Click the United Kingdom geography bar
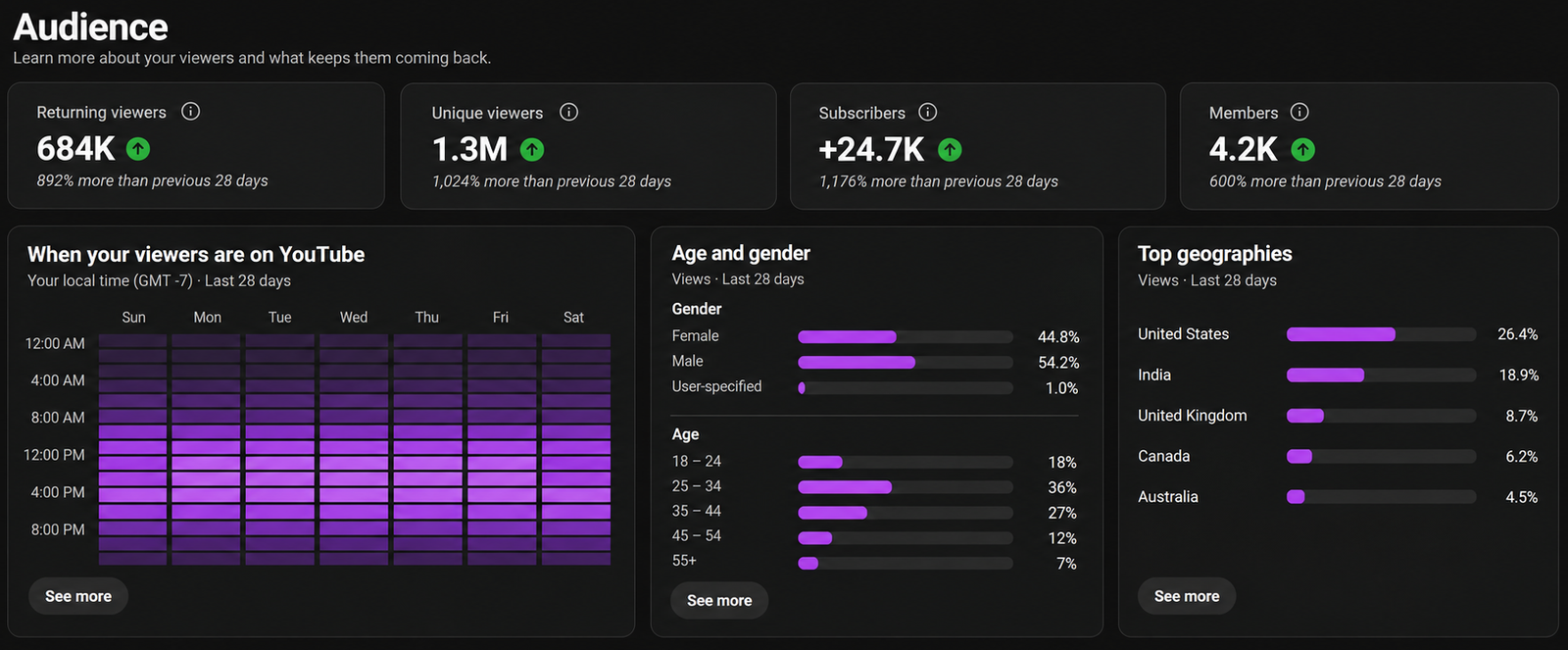Screen dimensions: 1568x650 1381,416
